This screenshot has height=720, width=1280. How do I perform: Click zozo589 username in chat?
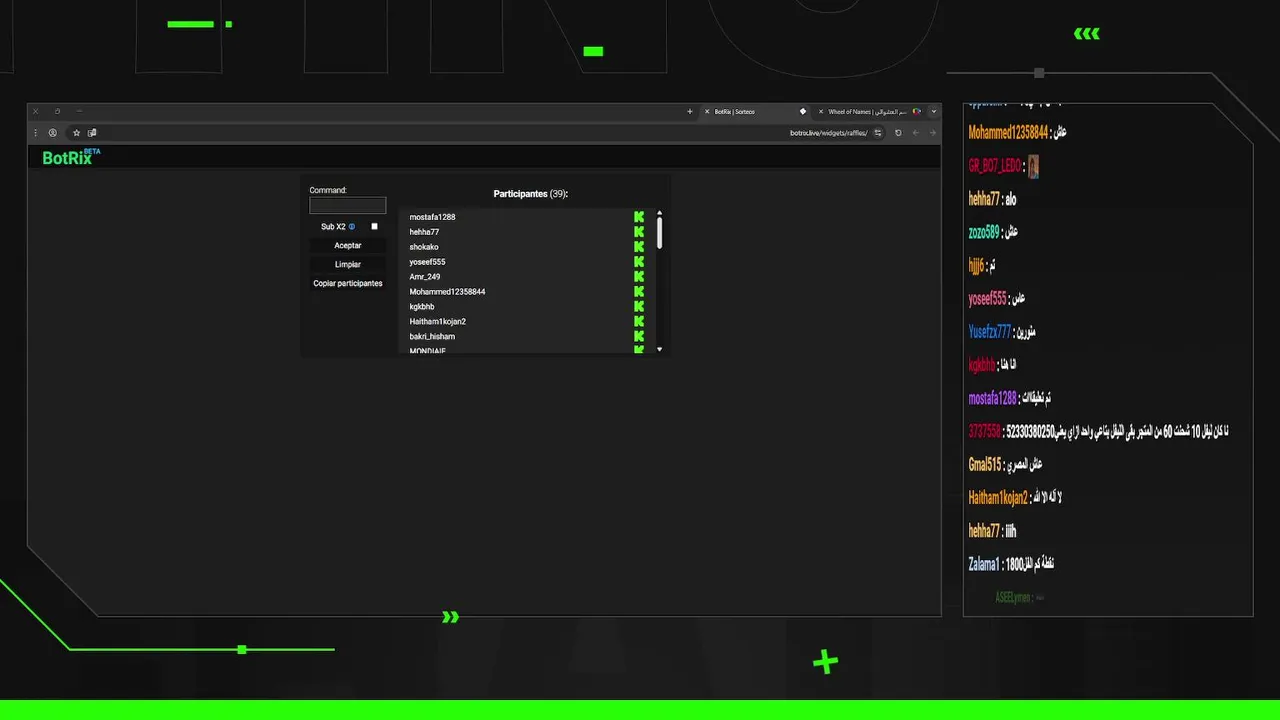click(x=984, y=232)
